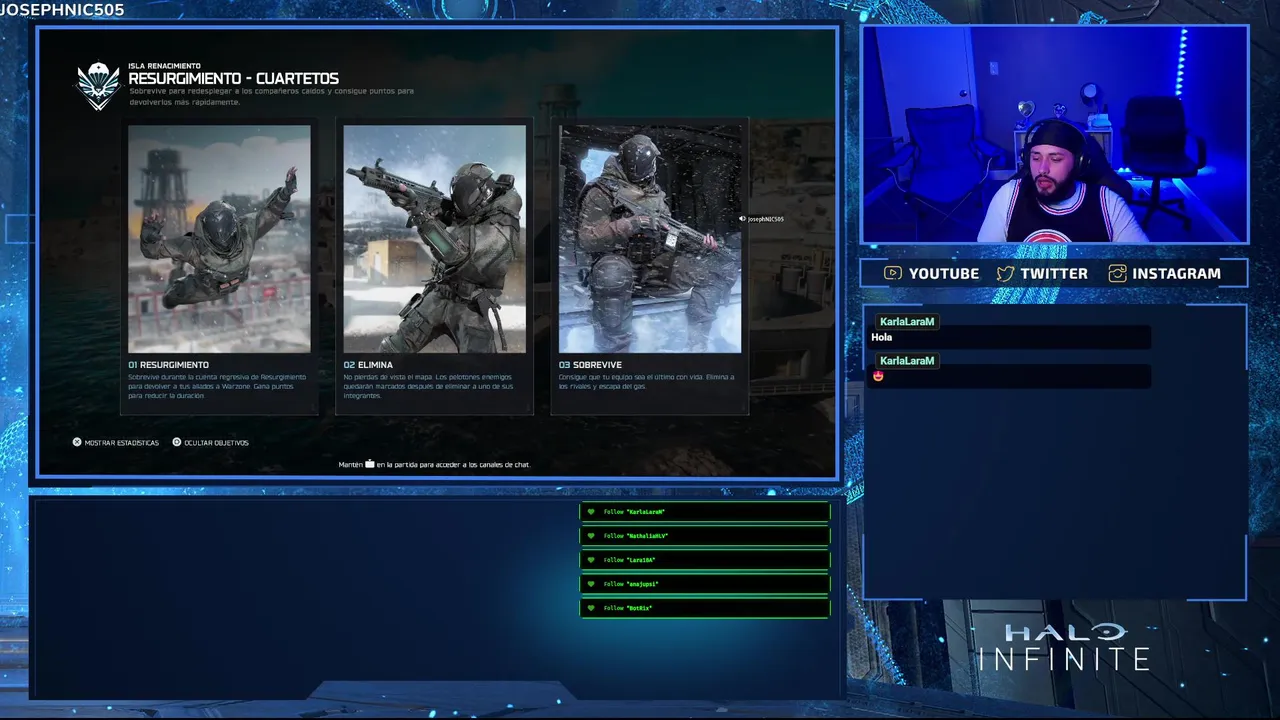The height and width of the screenshot is (720, 1280).
Task: Open the YOUTUBE social label
Action: pos(944,273)
